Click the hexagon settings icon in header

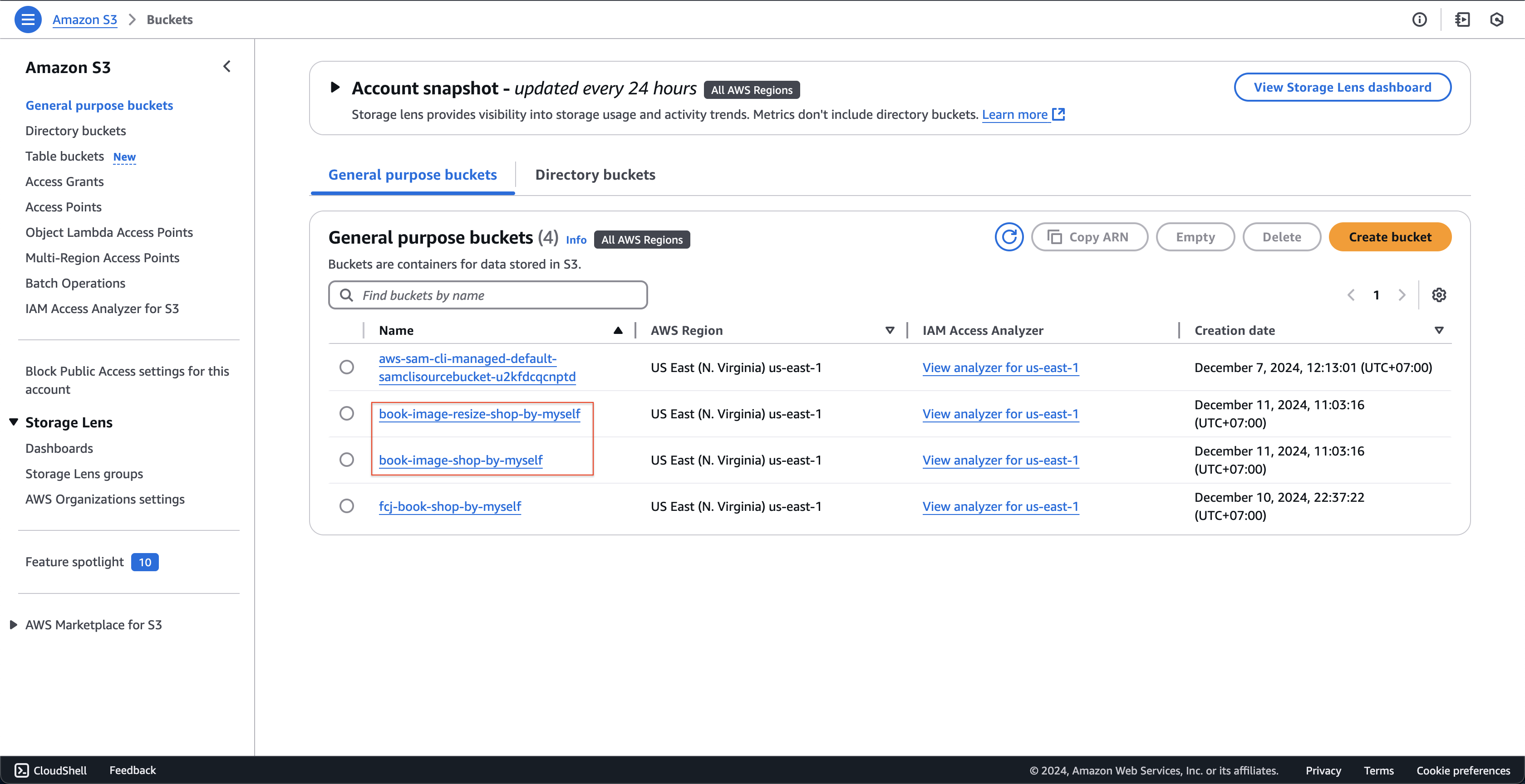tap(1496, 20)
